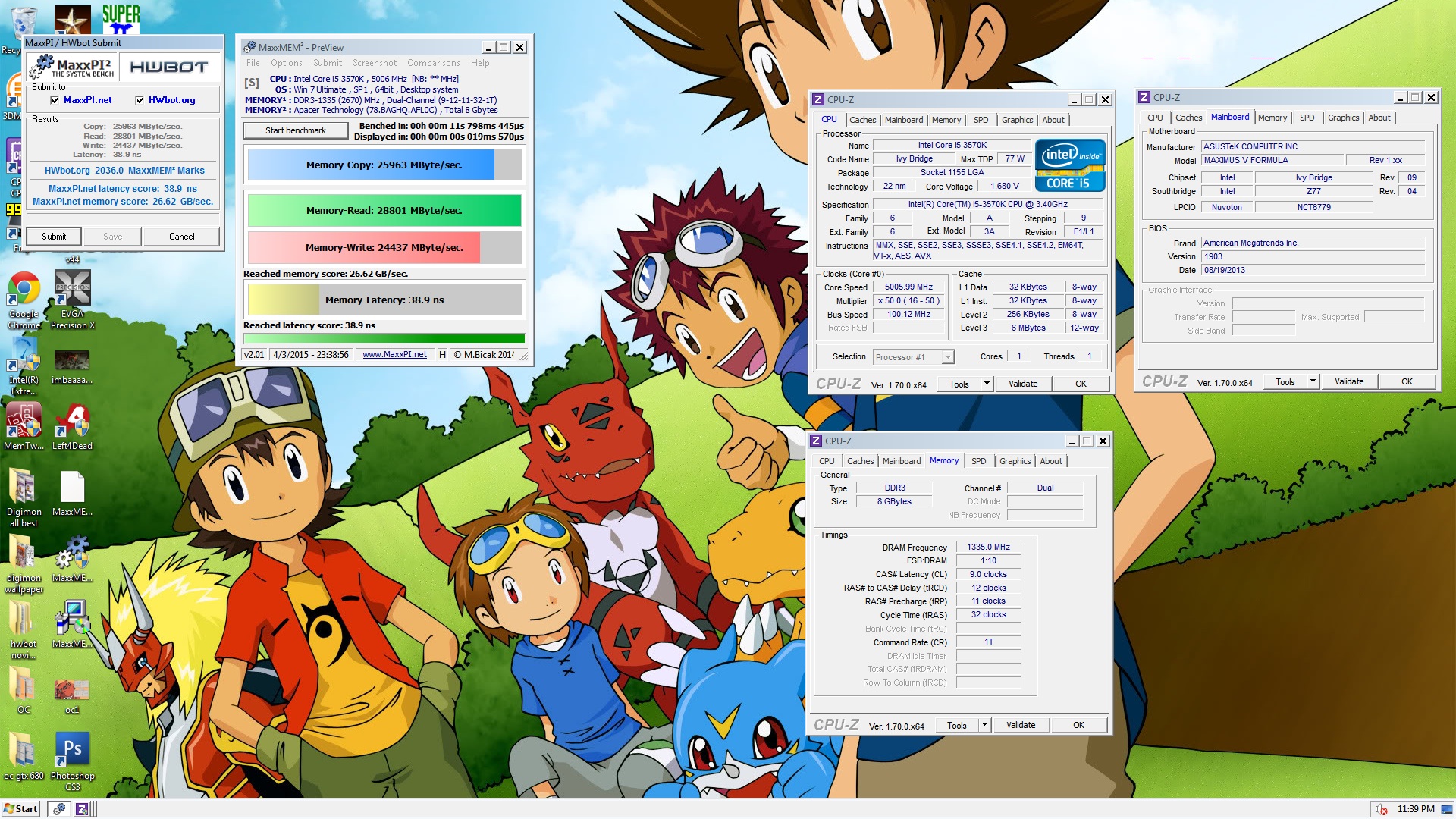Click the [S] button in MaxxMEM²
Image resolution: width=1456 pixels, height=819 pixels.
[252, 83]
